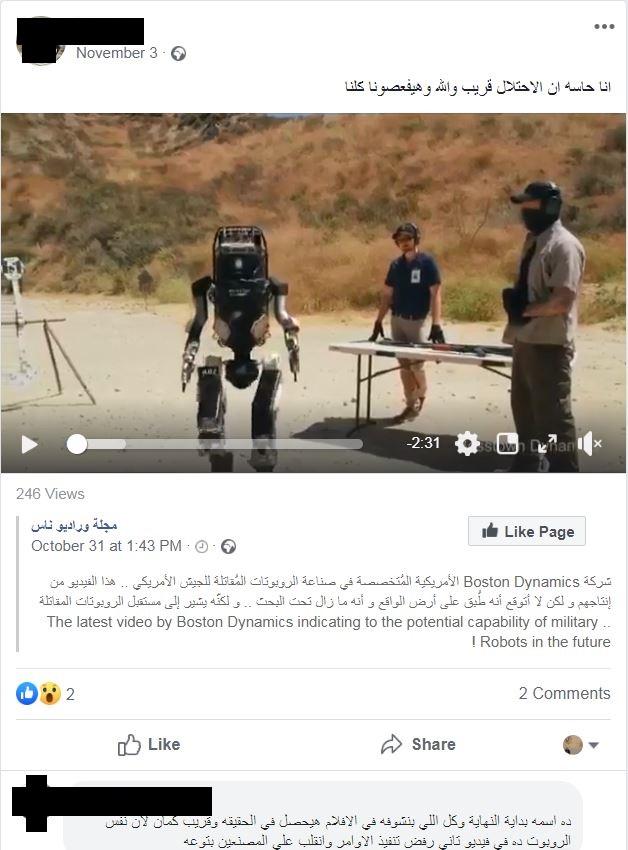Toggle Like on the post
The width and height of the screenshot is (628, 850).
coord(149,745)
